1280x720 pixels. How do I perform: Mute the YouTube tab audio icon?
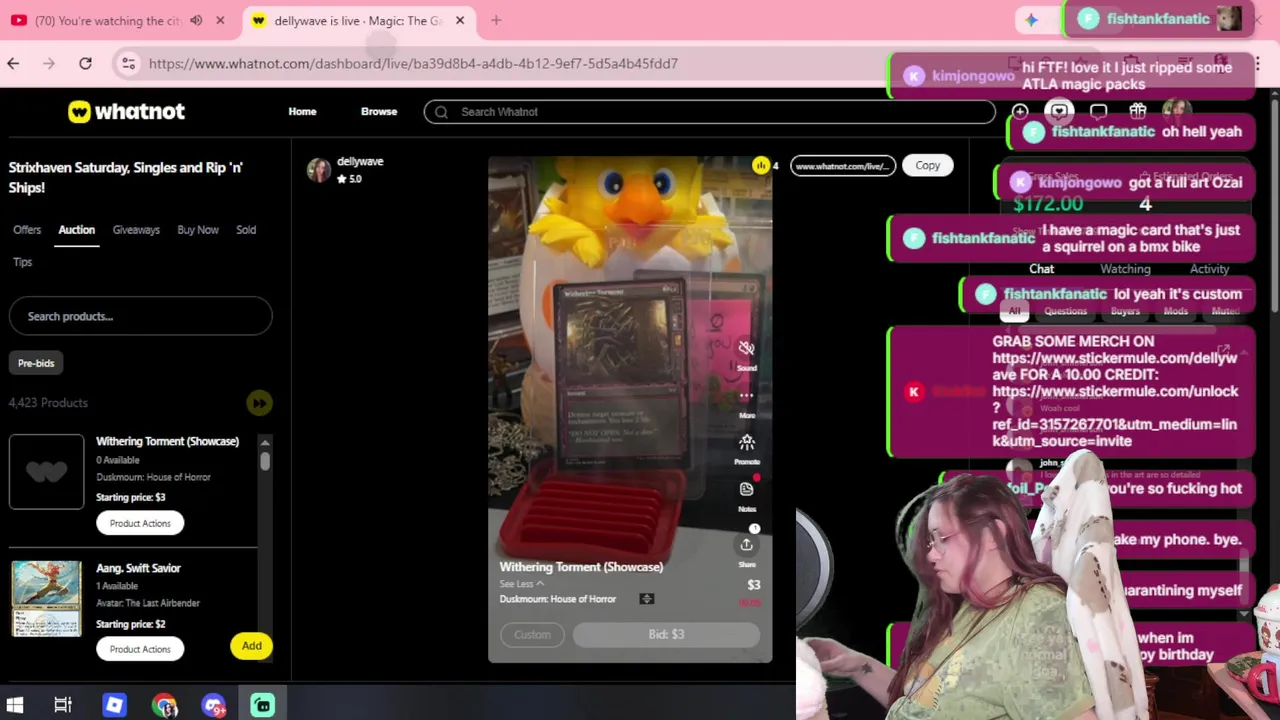(x=196, y=20)
